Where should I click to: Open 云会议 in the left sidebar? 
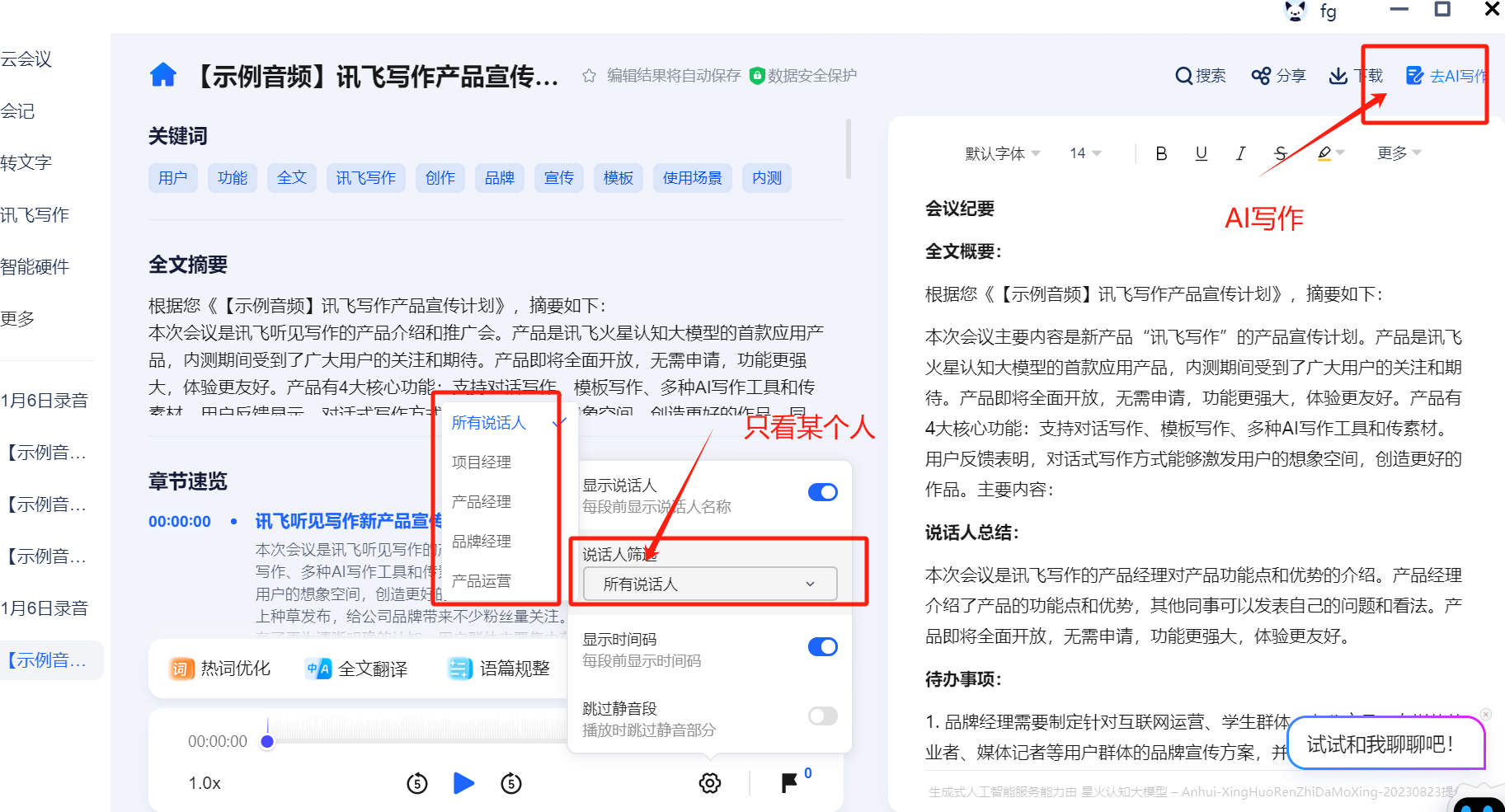[26, 59]
